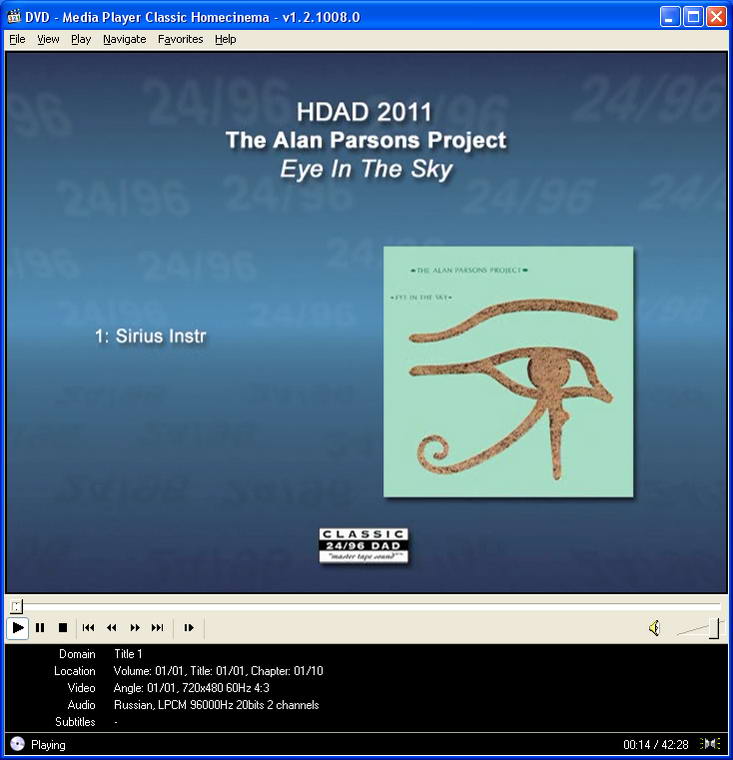
Task: Minimize the Media Player Classic window
Action: coord(670,17)
